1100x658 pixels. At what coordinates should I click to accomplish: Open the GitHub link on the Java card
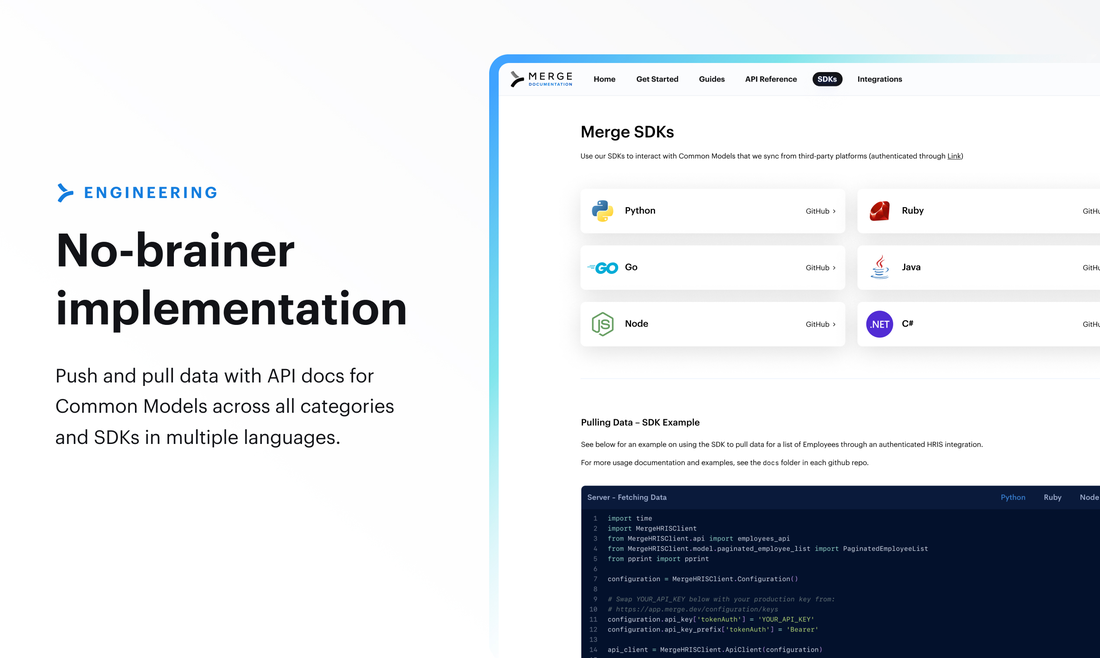pos(1092,267)
